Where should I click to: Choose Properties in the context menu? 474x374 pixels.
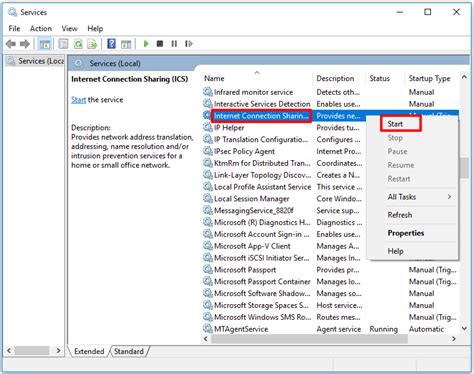[406, 233]
